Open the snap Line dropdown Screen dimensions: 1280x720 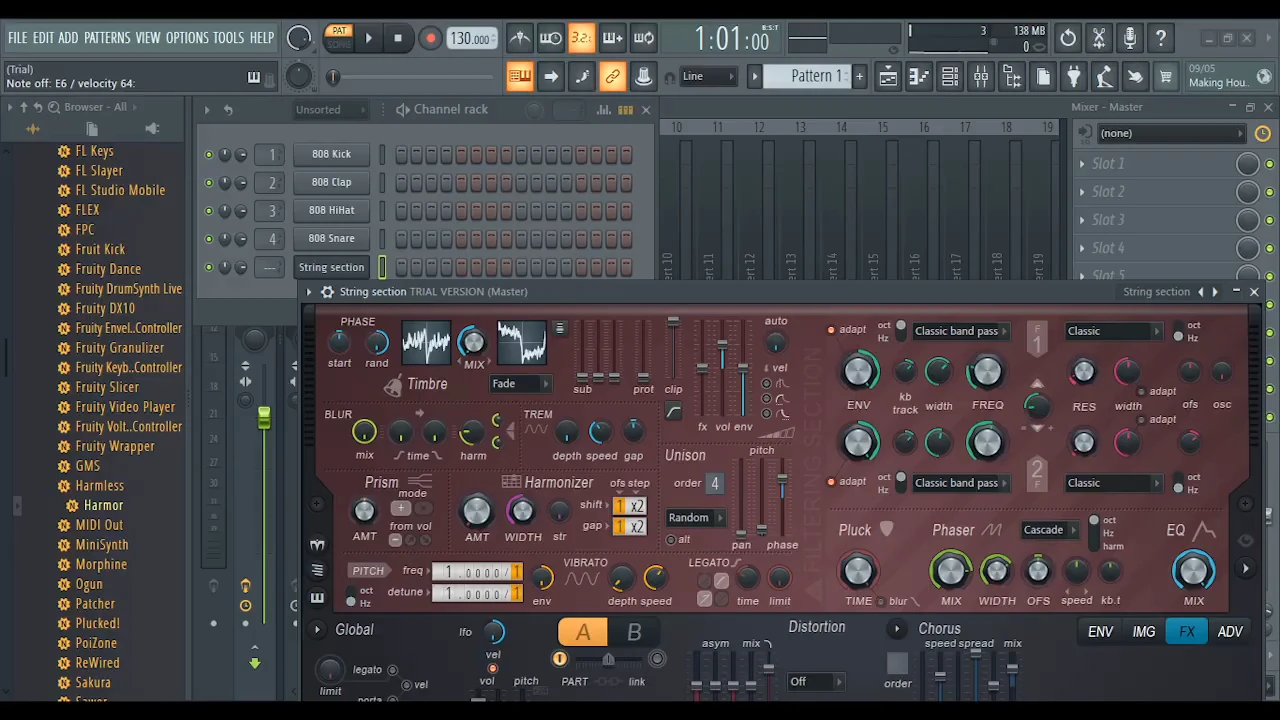(708, 76)
